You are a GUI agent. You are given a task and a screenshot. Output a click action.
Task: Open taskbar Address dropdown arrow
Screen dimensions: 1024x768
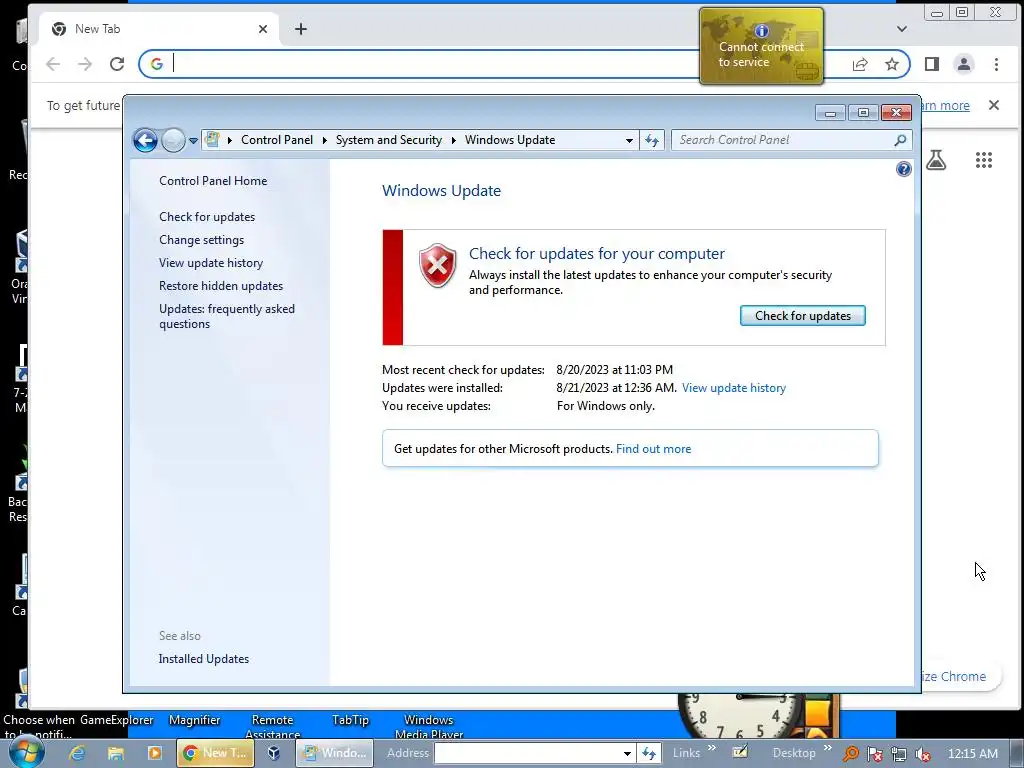[627, 753]
